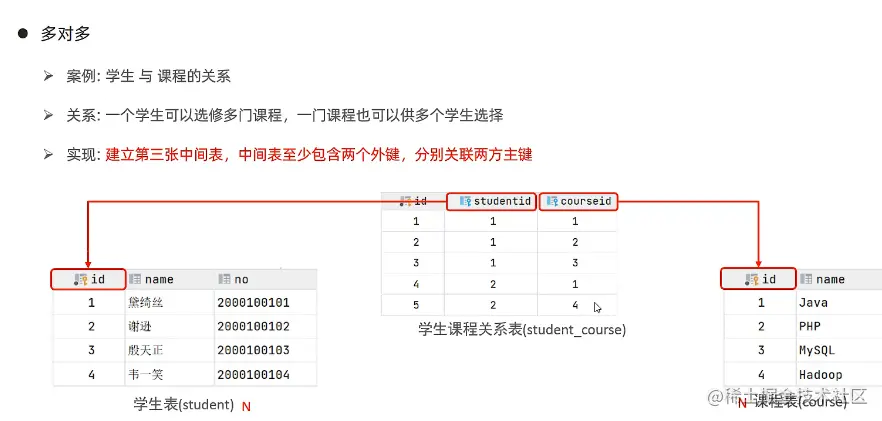Viewport: 882px width, 421px height.
Task: Click the cell 黛绮丝 in student table
Action: tap(169, 303)
